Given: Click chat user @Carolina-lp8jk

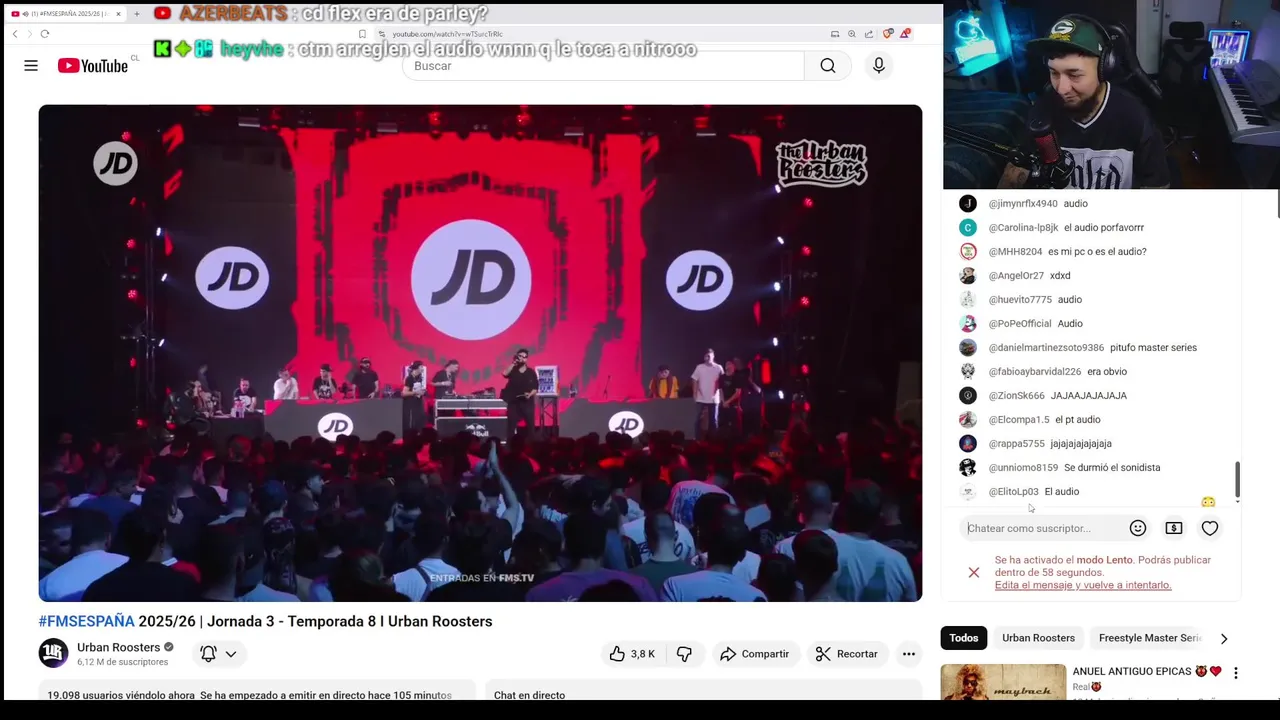Looking at the screenshot, I should point(1023,228).
